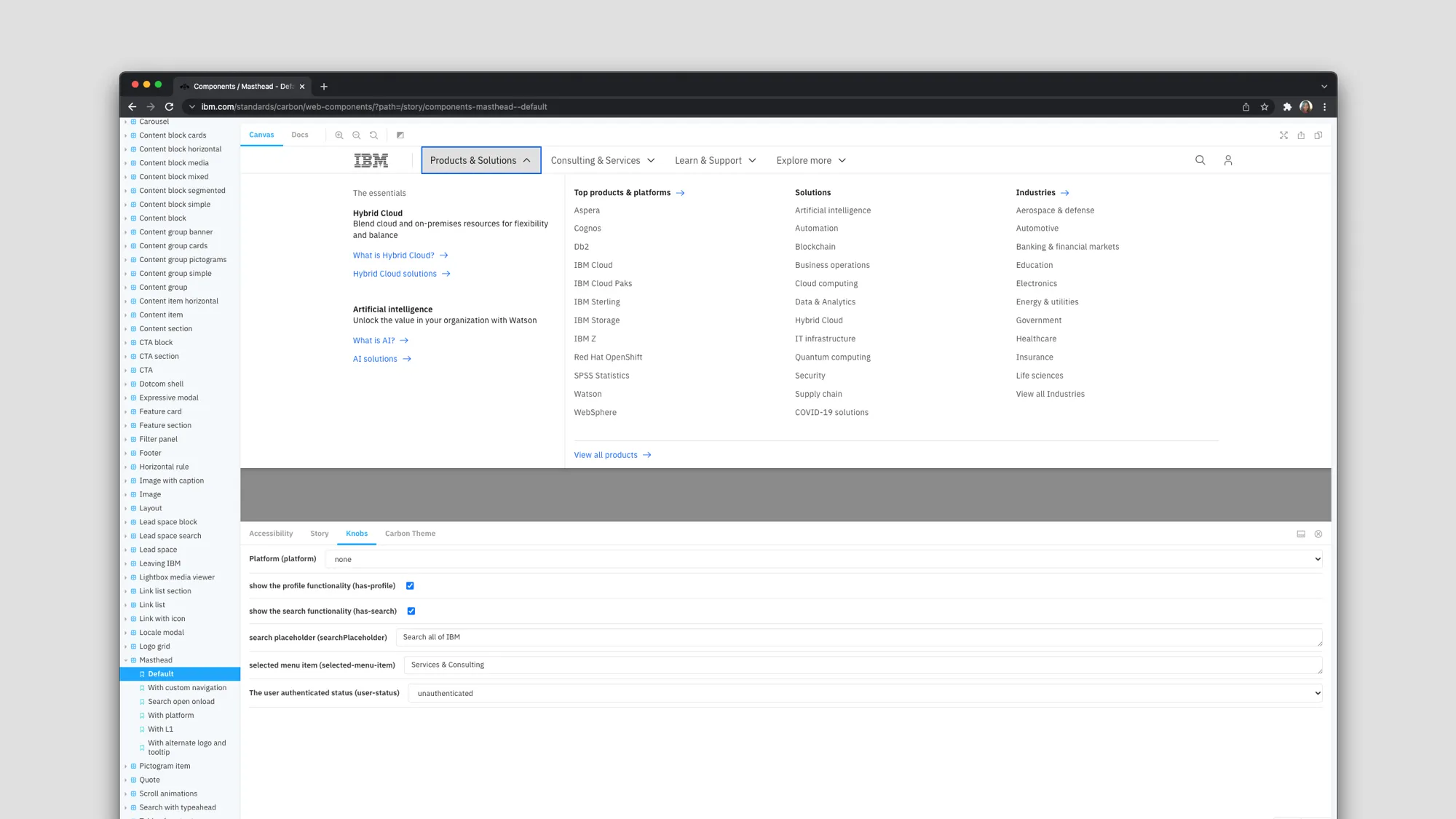This screenshot has width=1456, height=819.
Task: Switch to the Docs tab
Action: click(x=299, y=135)
